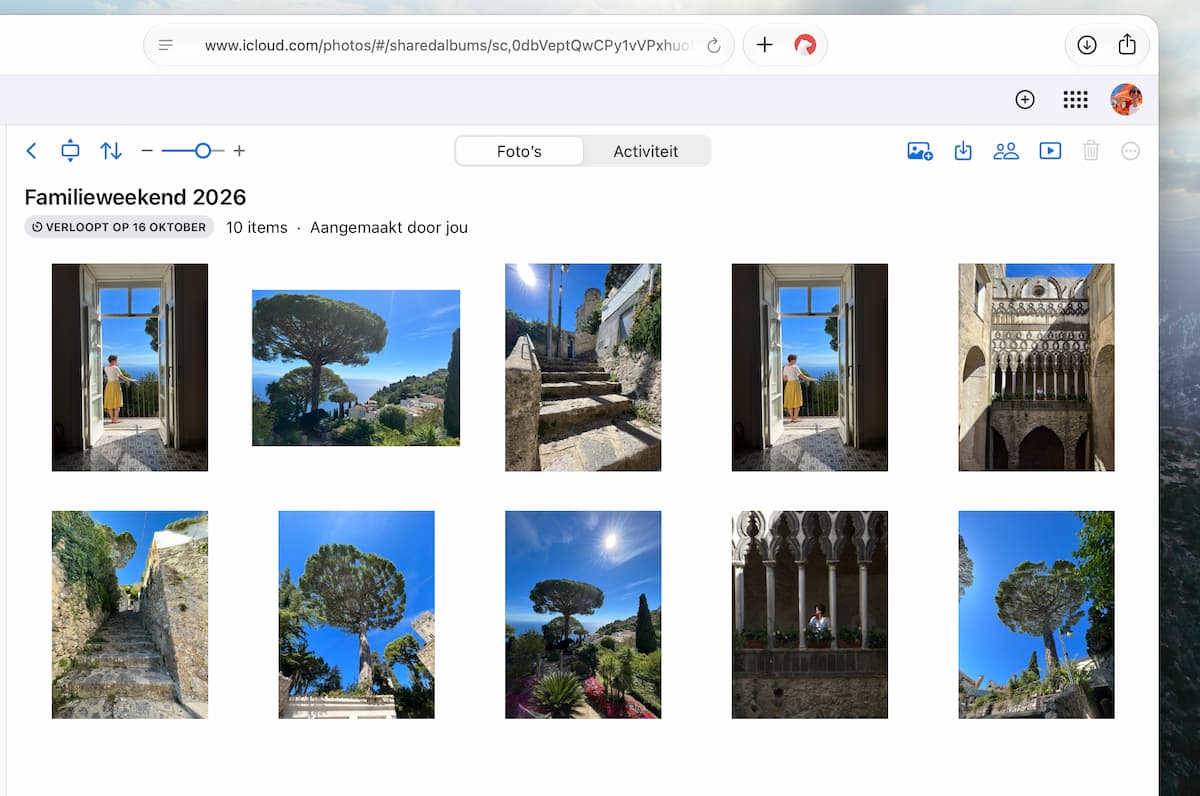Click the Familieweekend 2026 album title

pos(135,197)
